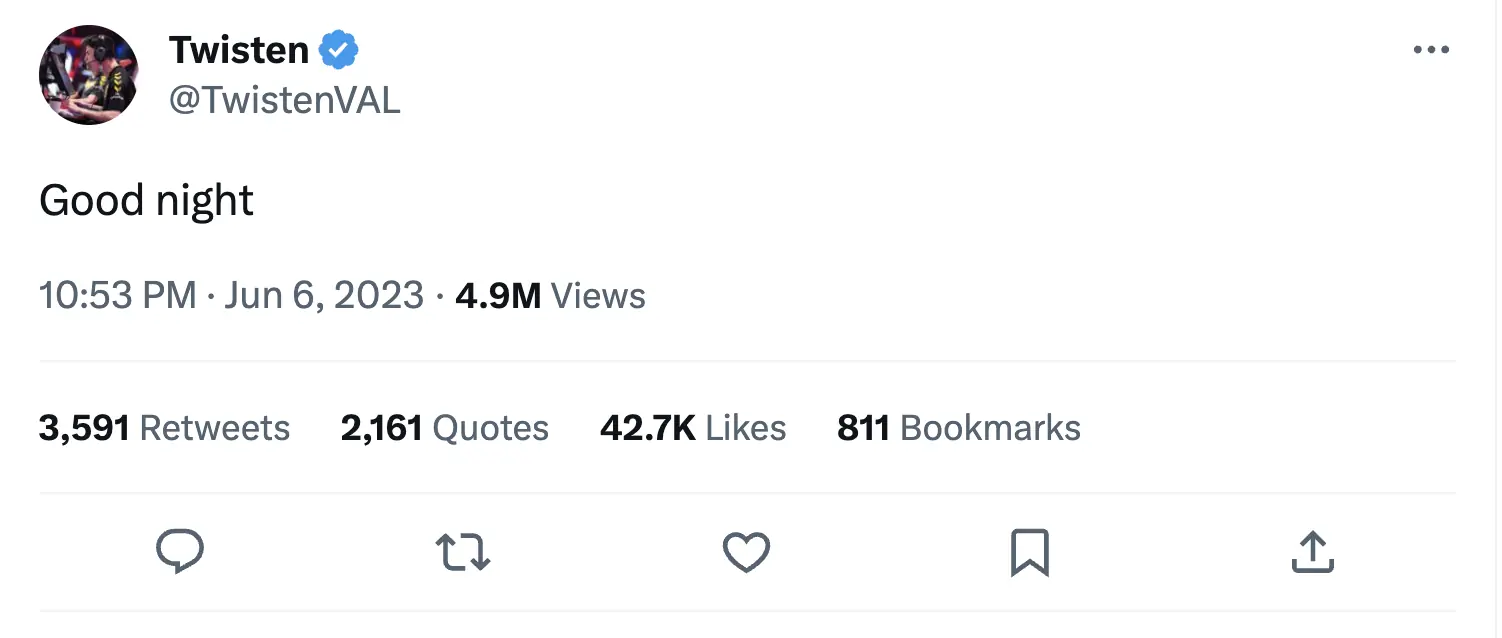
Task: Click the Good night tweet text
Action: coord(146,201)
